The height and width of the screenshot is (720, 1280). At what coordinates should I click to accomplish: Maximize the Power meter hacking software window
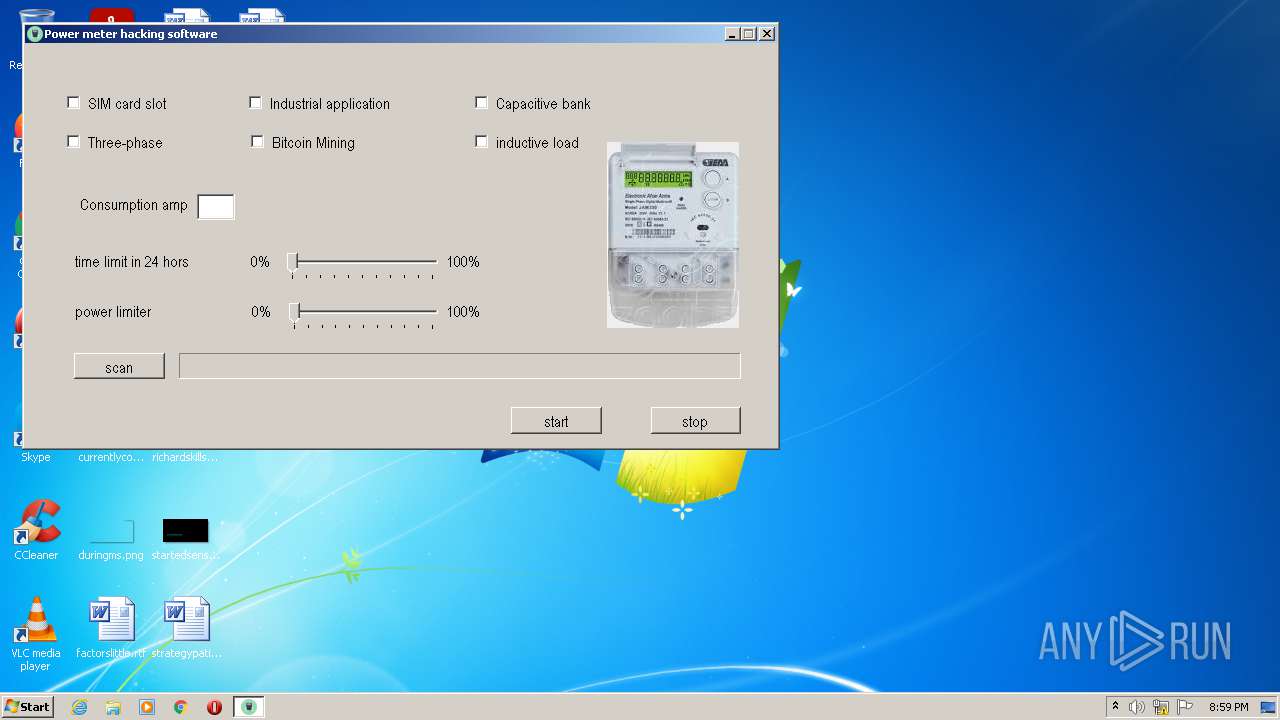(x=749, y=34)
